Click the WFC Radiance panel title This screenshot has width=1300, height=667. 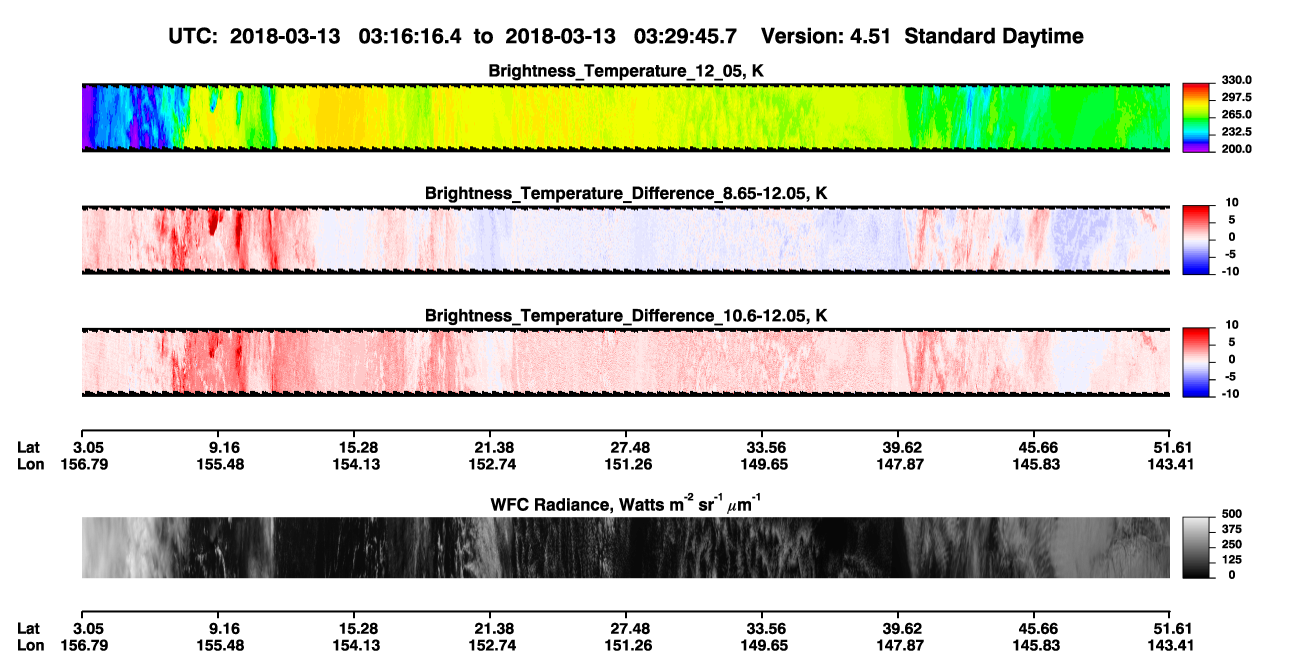point(625,503)
